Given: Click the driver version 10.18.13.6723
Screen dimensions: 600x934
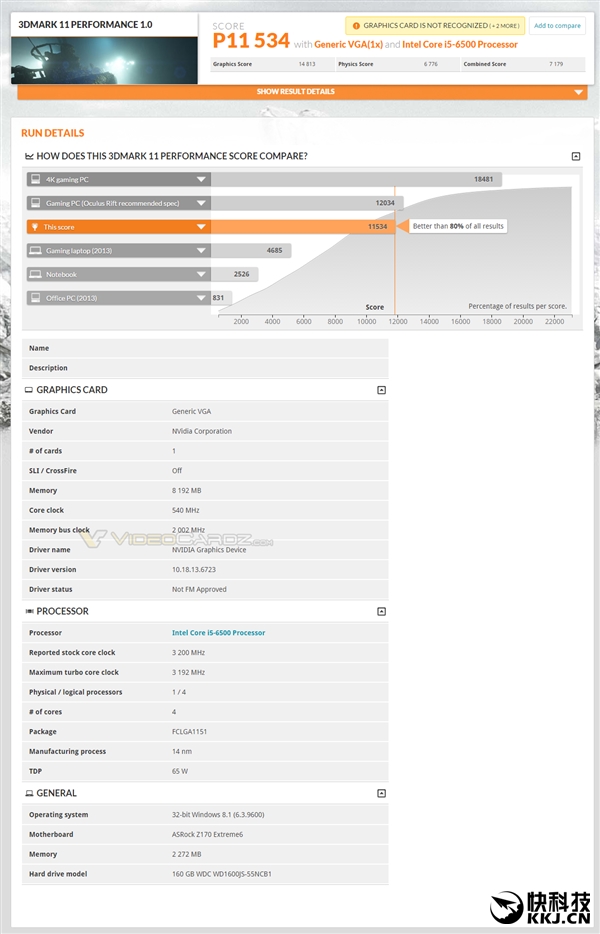Looking at the screenshot, I should 194,569.
